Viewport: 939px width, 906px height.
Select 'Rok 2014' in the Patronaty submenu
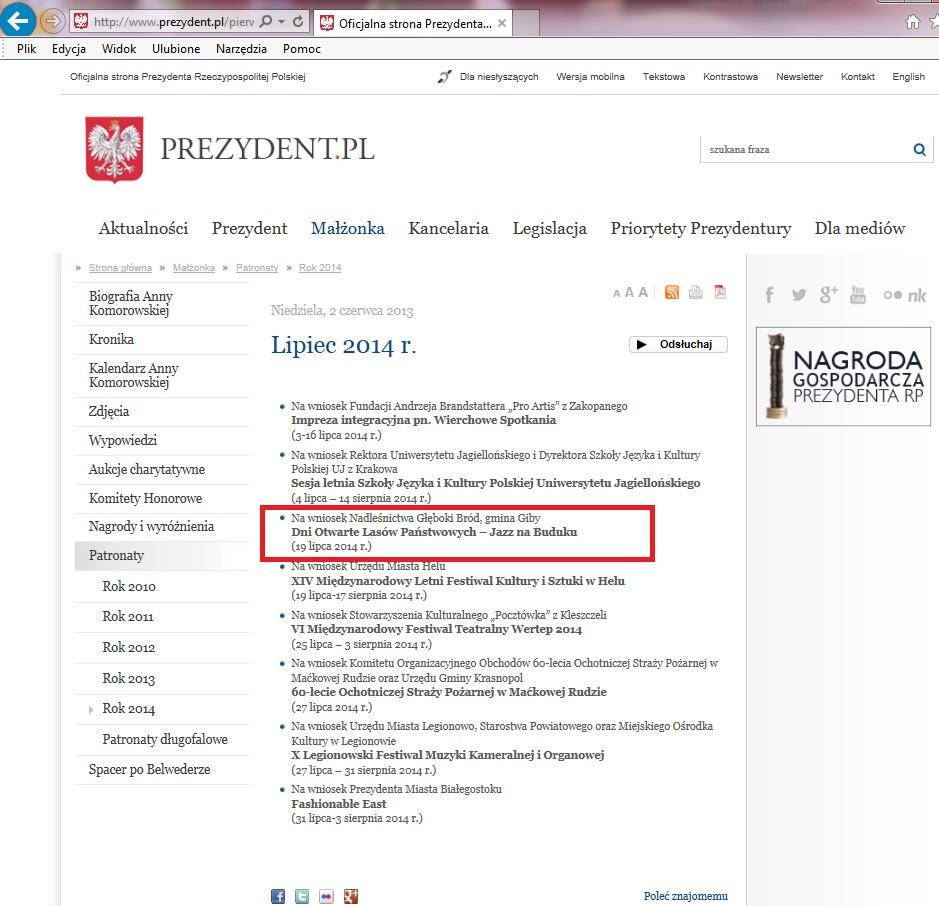click(128, 709)
